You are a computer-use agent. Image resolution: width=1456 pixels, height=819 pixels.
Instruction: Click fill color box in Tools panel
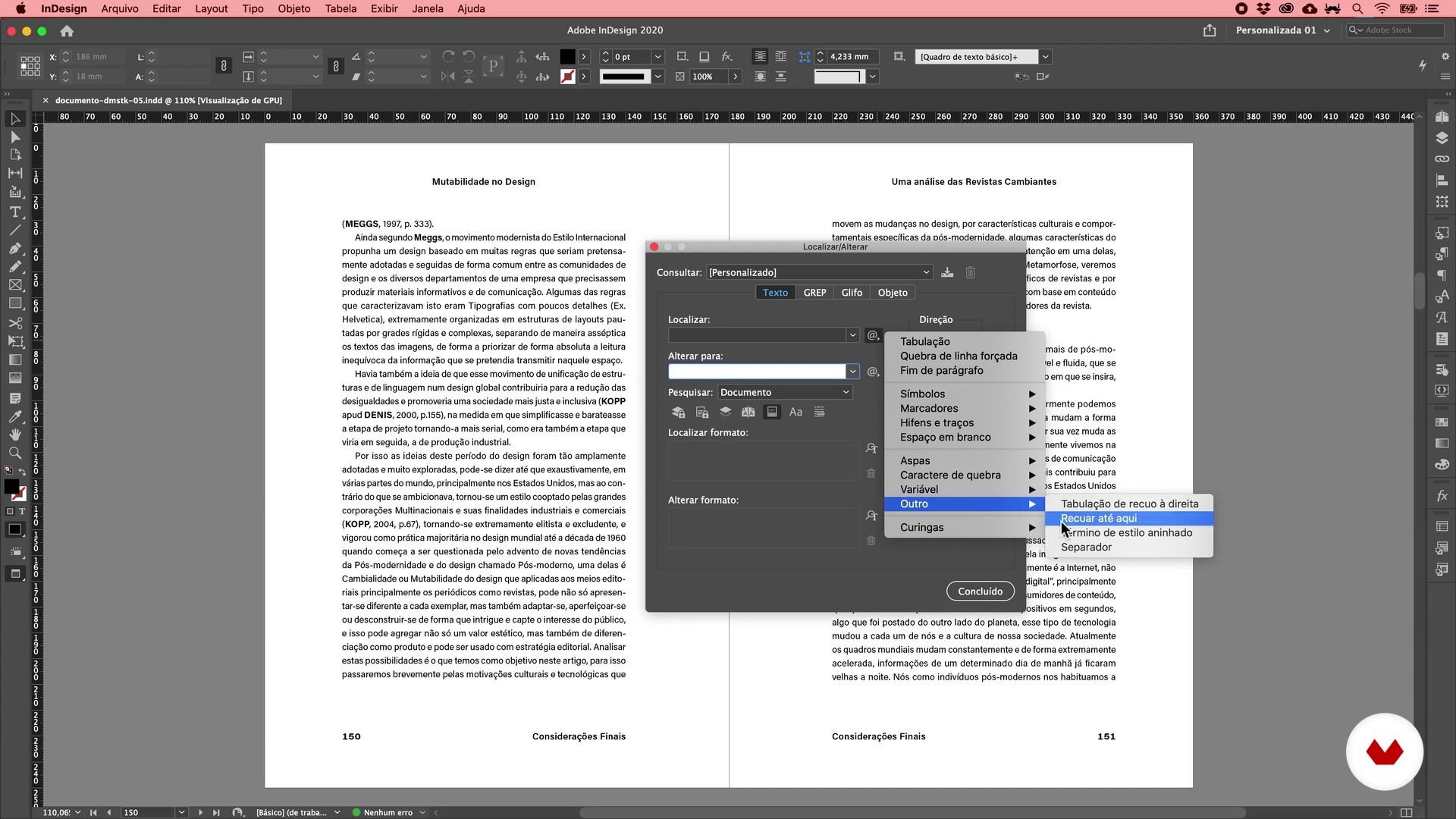[11, 487]
